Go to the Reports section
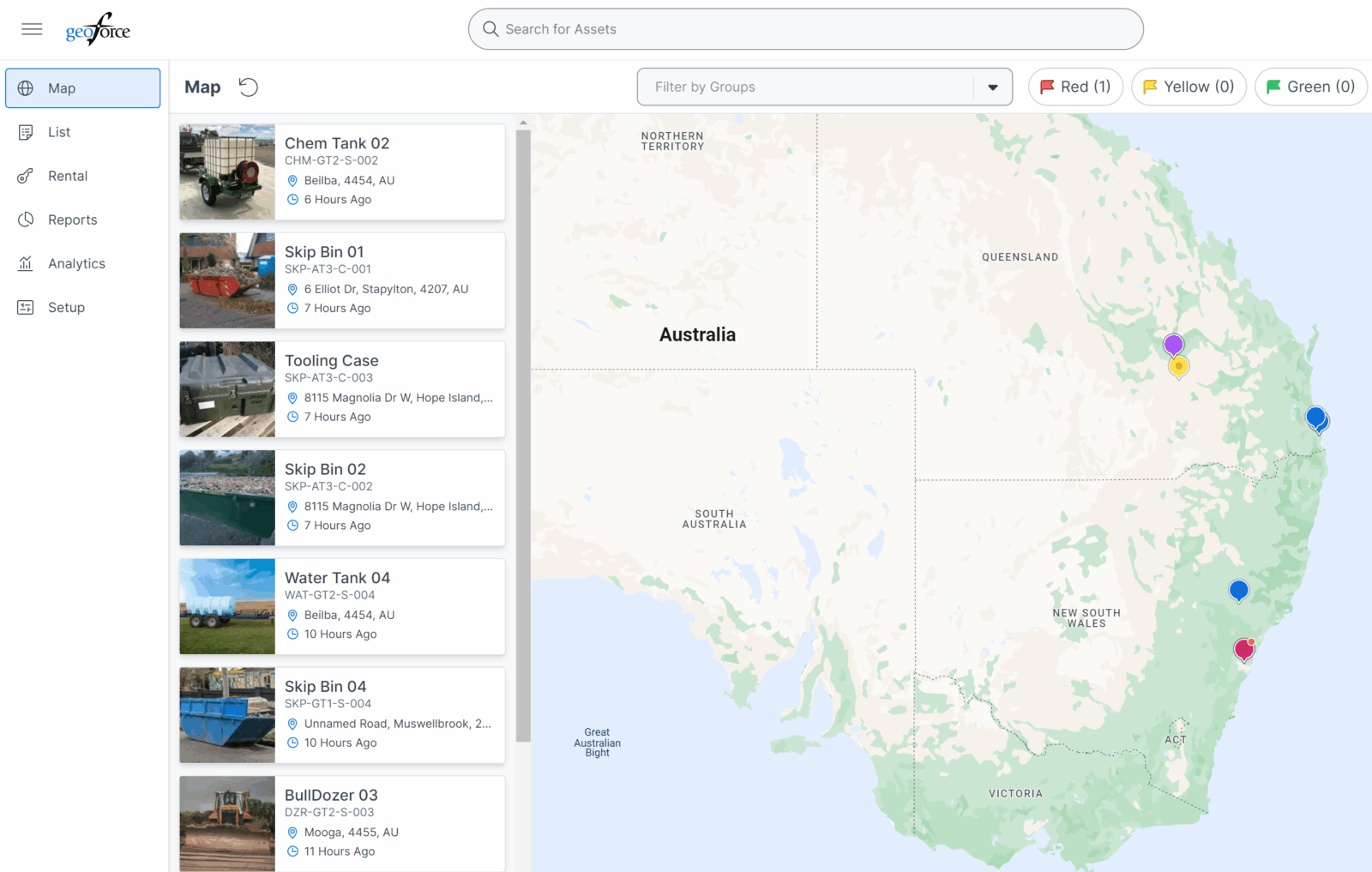The width and height of the screenshot is (1372, 872). (72, 220)
